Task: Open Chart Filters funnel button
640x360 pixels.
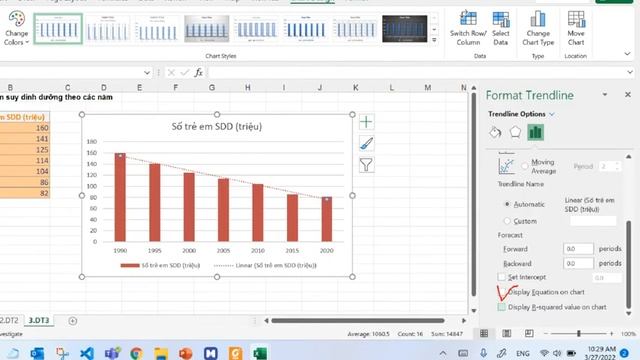Action: pos(366,165)
